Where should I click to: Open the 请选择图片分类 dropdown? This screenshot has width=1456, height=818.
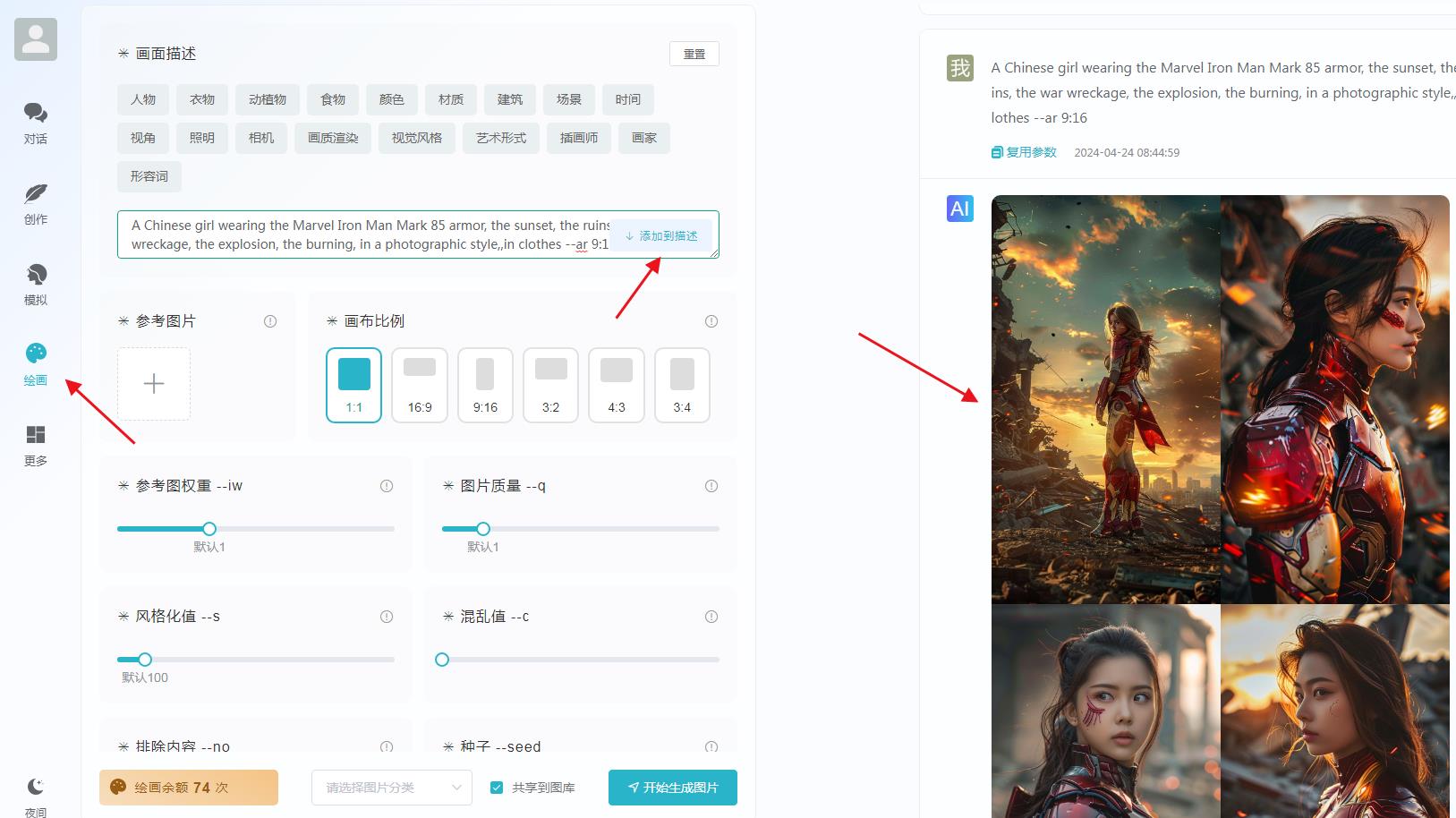point(391,788)
